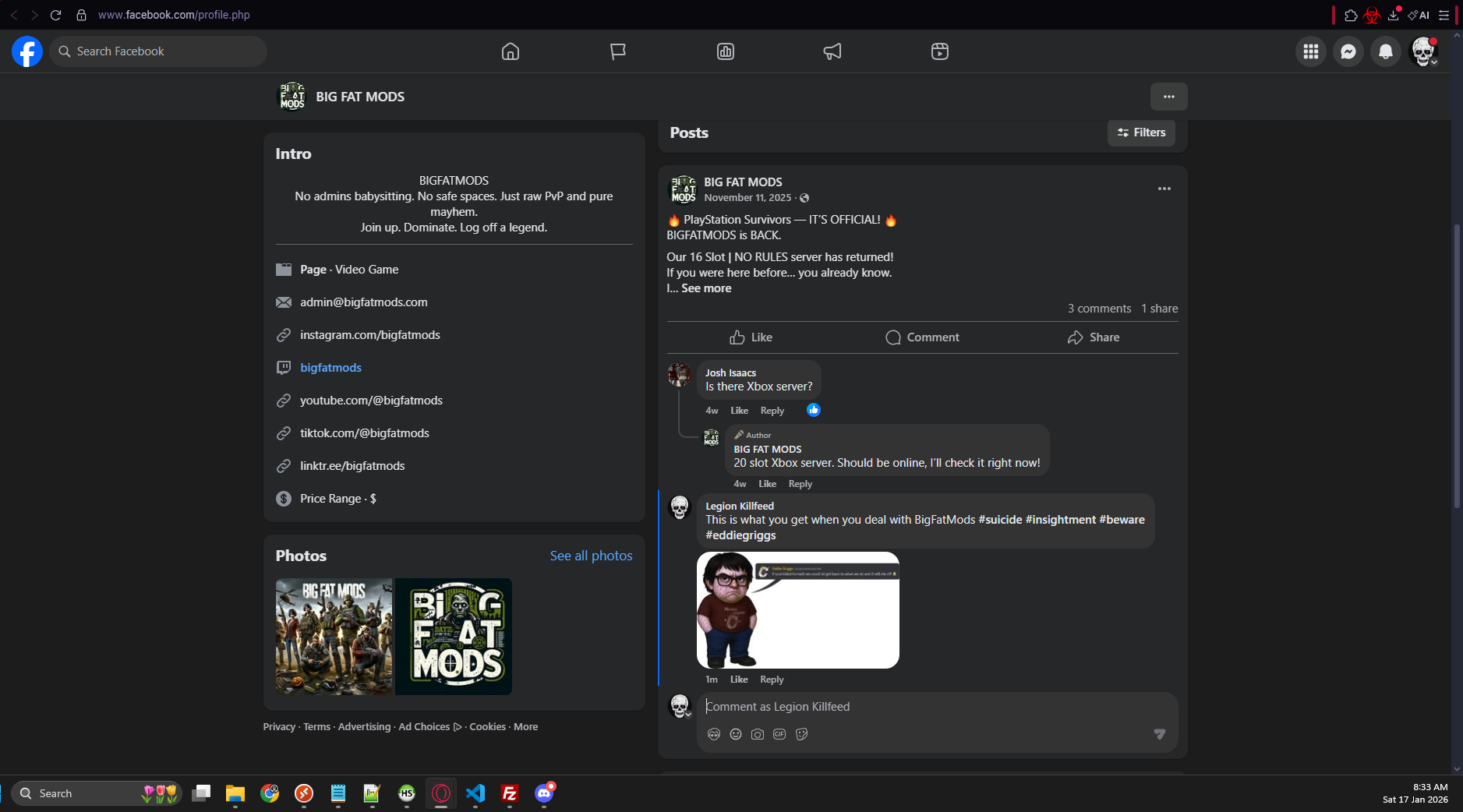Image resolution: width=1463 pixels, height=812 pixels.
Task: View the 3 comments count
Action: [1099, 309]
